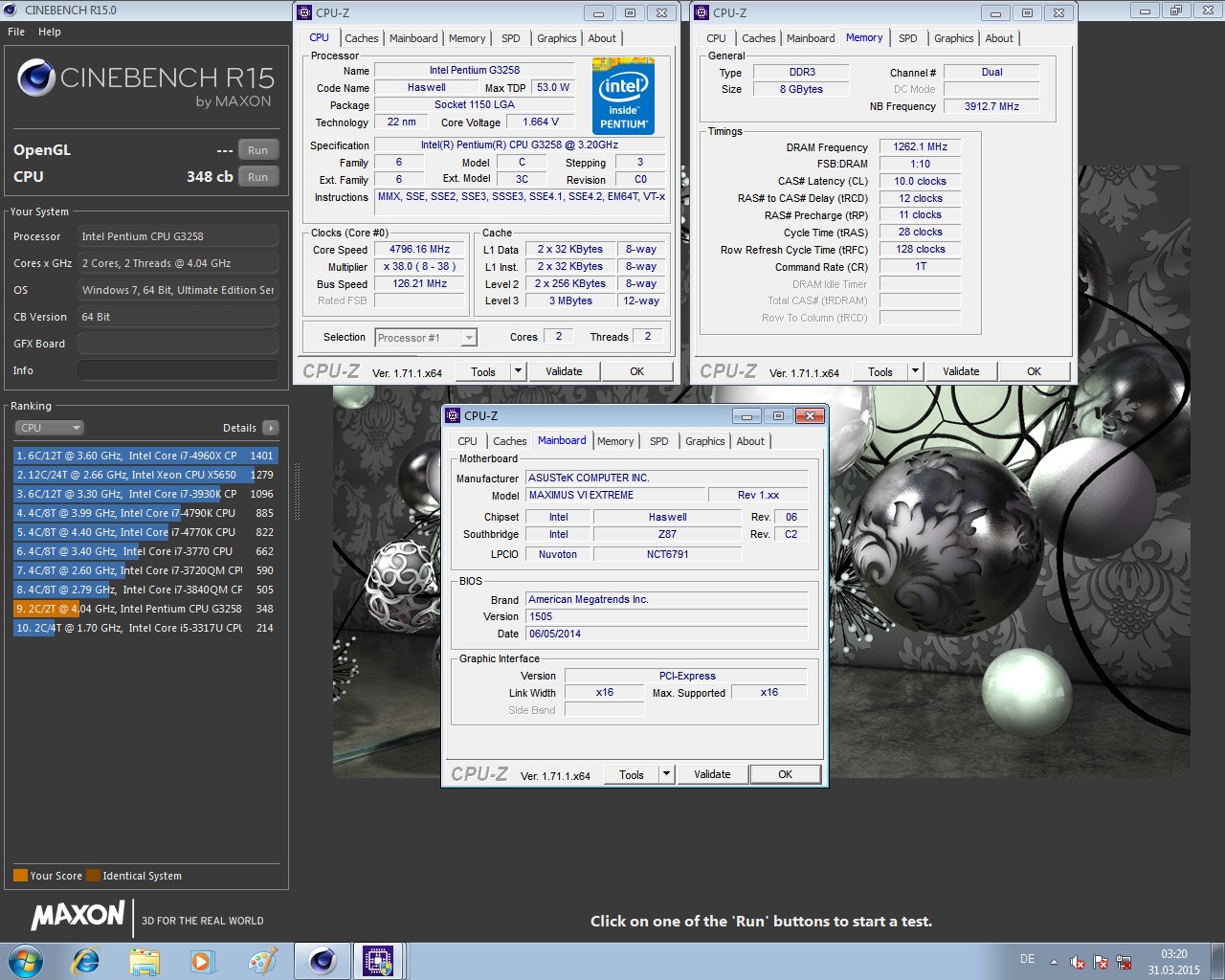1225x980 pixels.
Task: Open SPD tab in left CPU-Z window
Action: (x=511, y=38)
